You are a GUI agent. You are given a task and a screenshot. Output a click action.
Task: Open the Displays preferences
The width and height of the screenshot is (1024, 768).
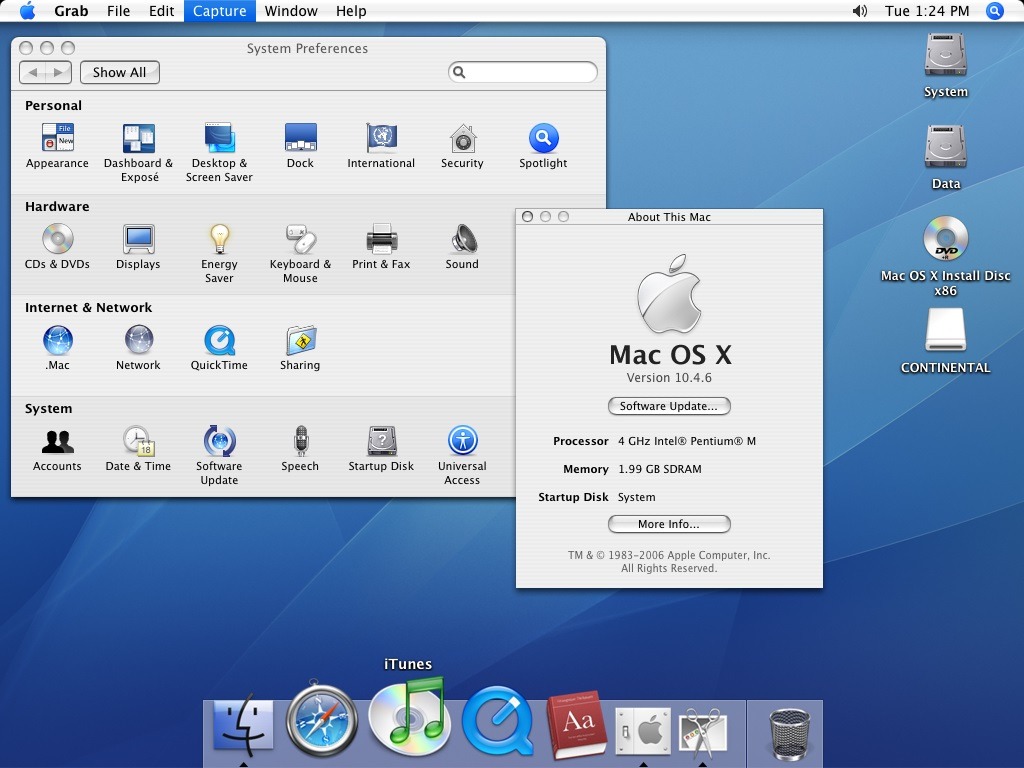138,237
